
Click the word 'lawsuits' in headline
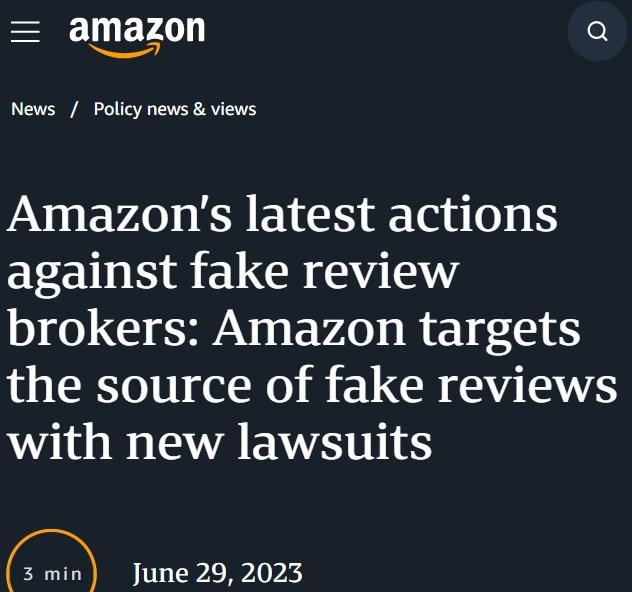coord(335,441)
